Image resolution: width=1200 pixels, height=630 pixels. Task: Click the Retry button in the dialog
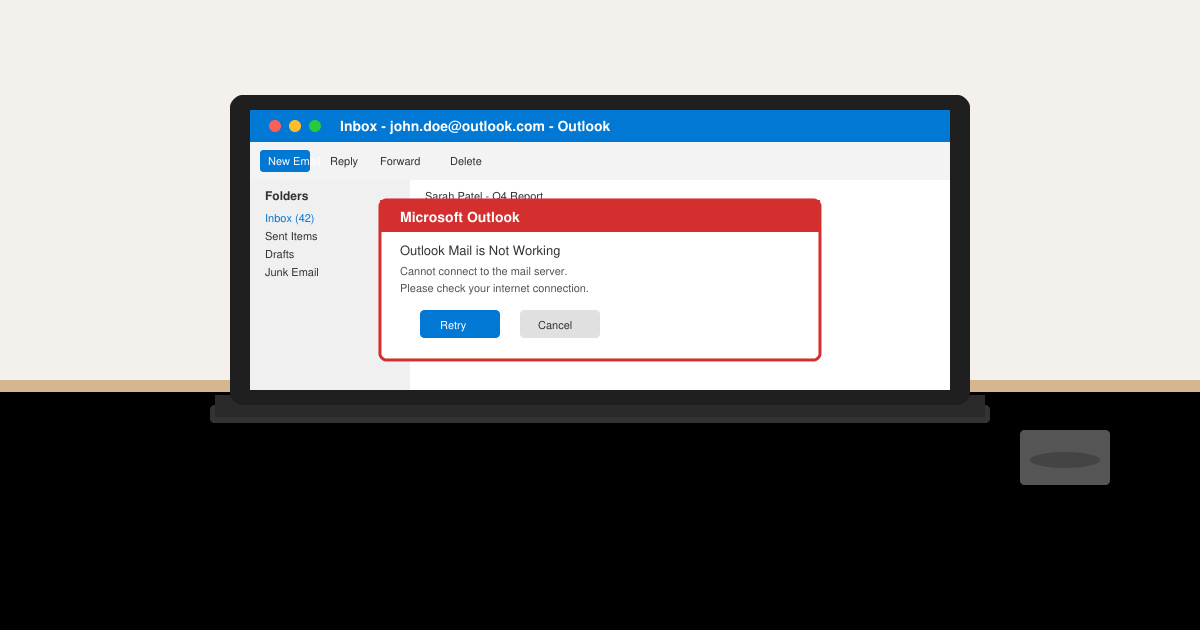coord(460,324)
